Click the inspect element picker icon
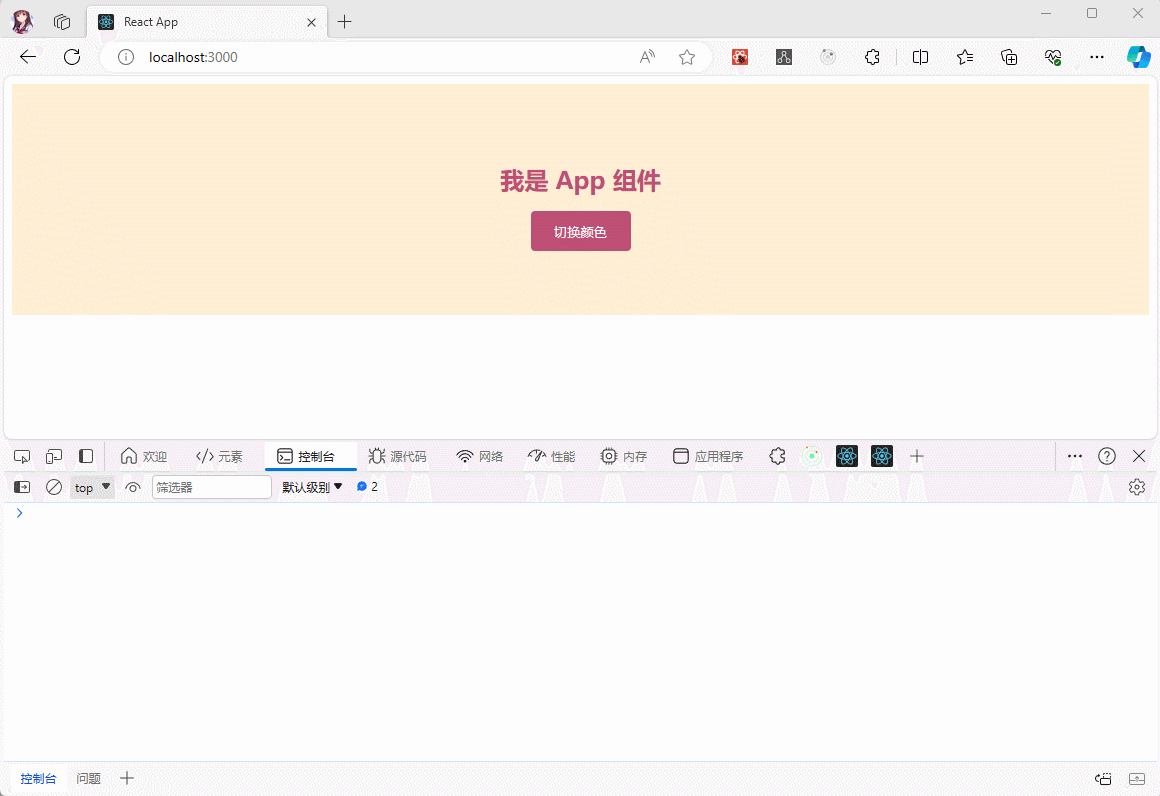1160x796 pixels. [22, 456]
